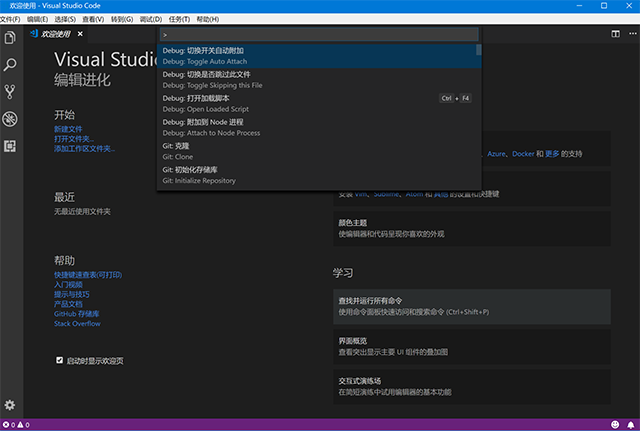Open the Manage gear icon at bottom left
This screenshot has height=431, width=640.
click(10, 405)
